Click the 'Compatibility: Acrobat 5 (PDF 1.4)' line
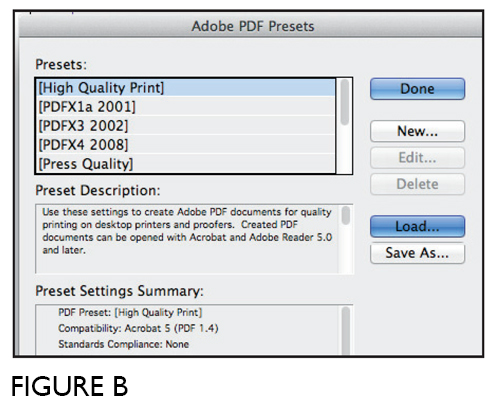Image resolution: width=500 pixels, height=407 pixels. tap(138, 328)
